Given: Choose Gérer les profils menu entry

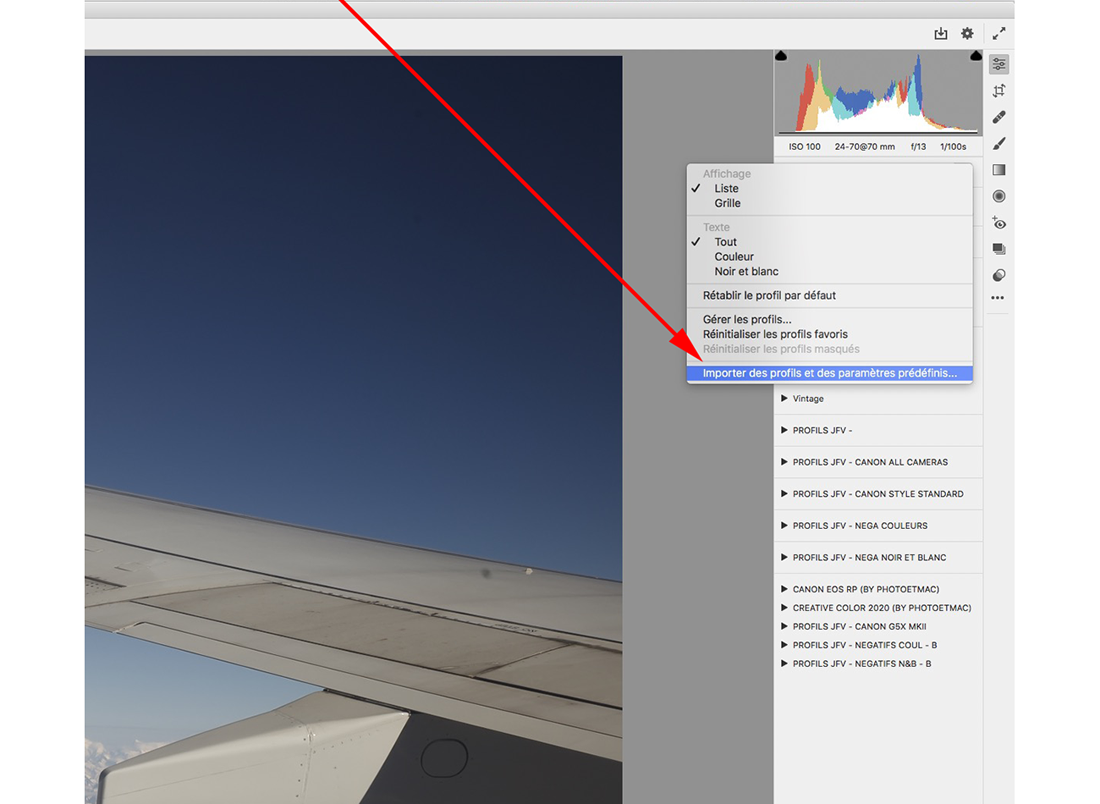Looking at the screenshot, I should (746, 320).
